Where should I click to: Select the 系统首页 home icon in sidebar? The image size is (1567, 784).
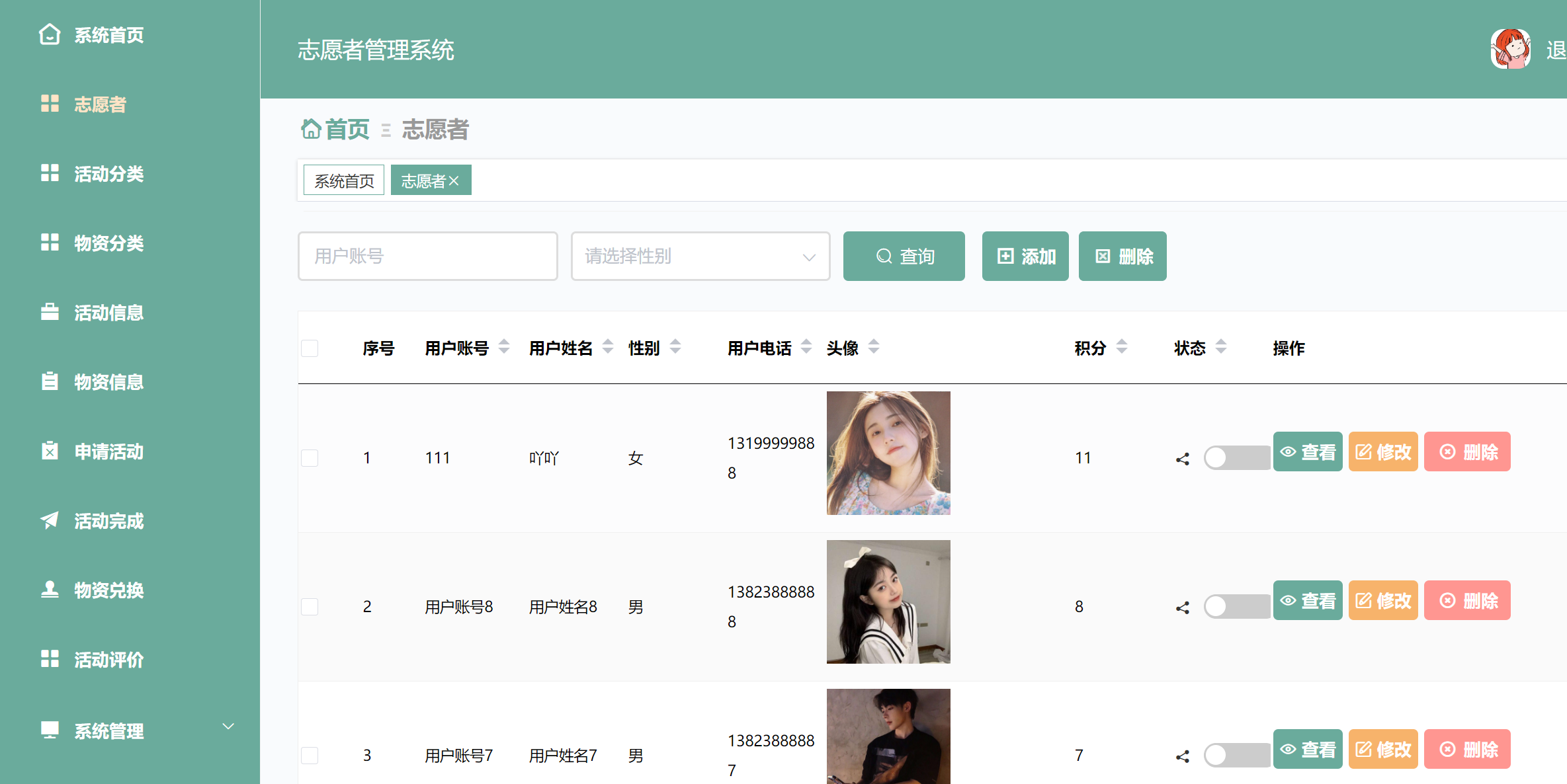(x=50, y=35)
